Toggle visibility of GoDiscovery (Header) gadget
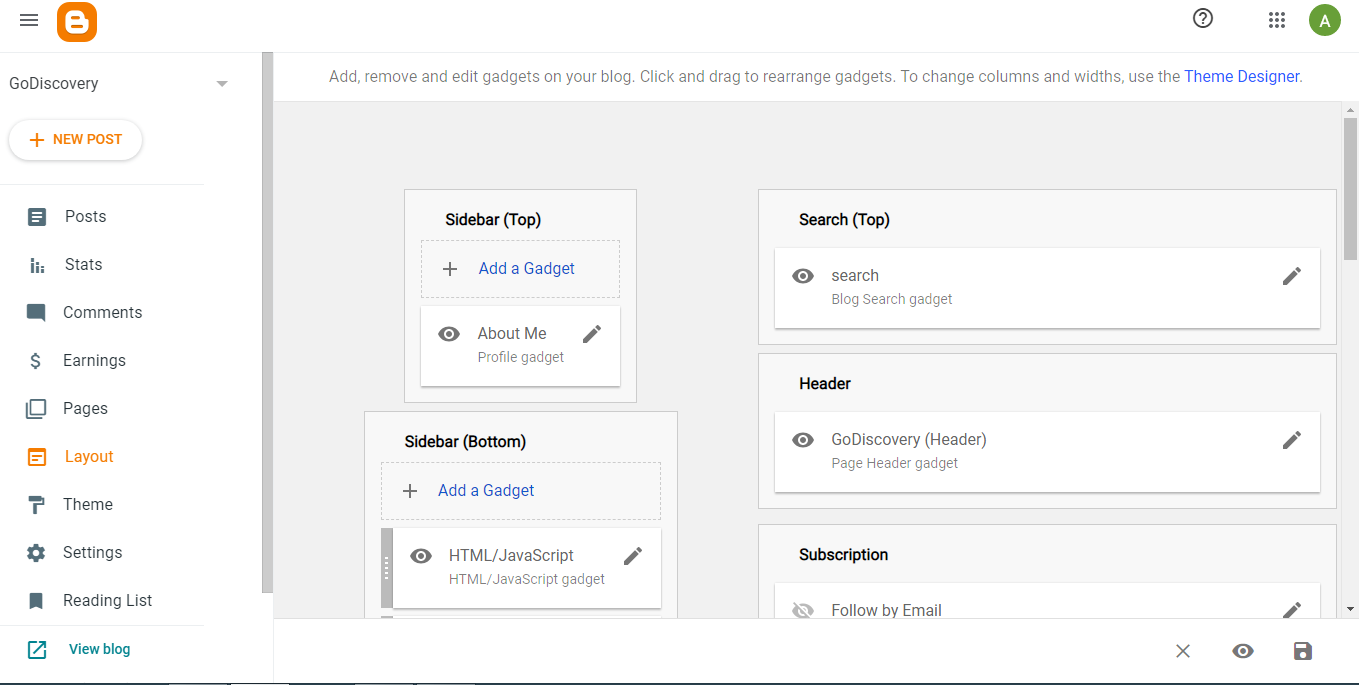1359x685 pixels. [x=803, y=440]
